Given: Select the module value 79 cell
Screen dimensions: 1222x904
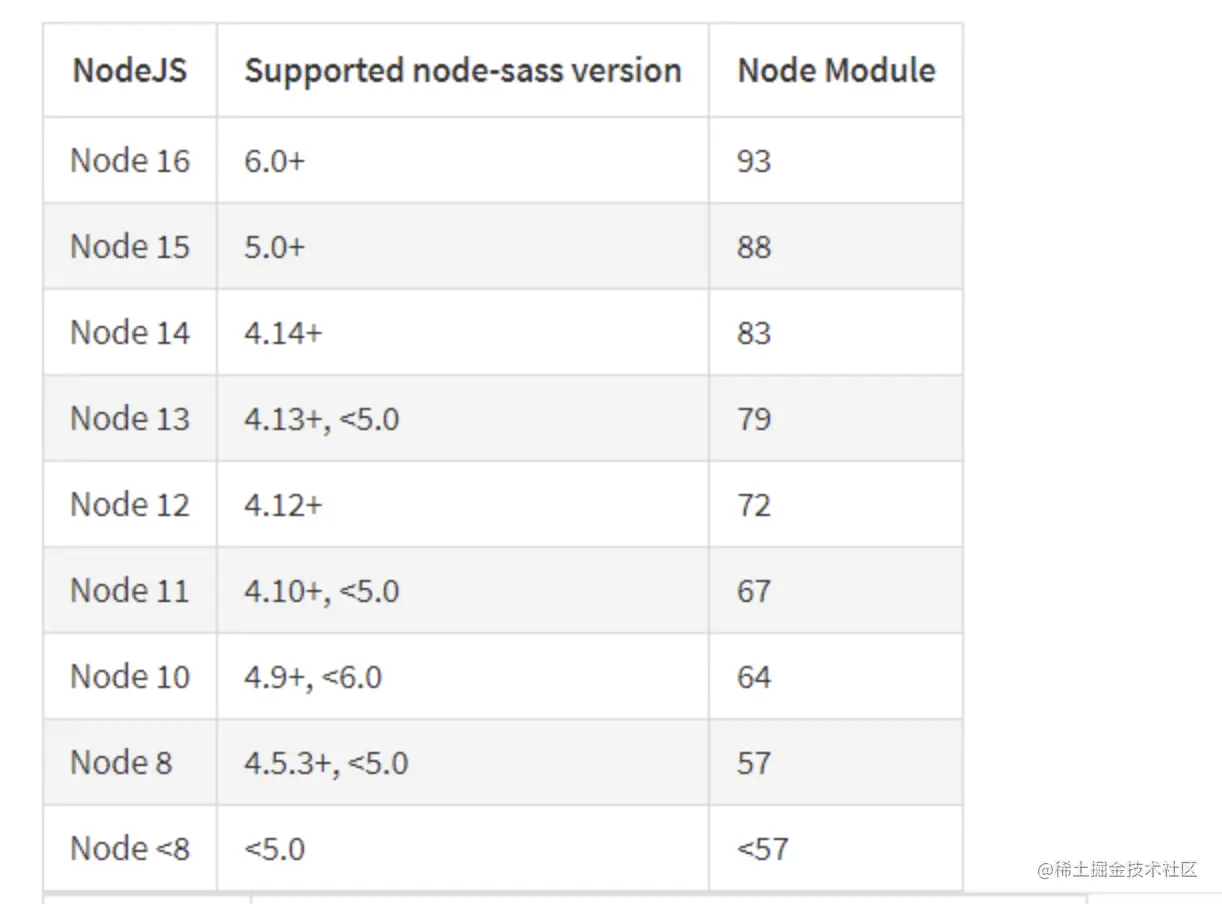Looking at the screenshot, I should coord(754,419).
